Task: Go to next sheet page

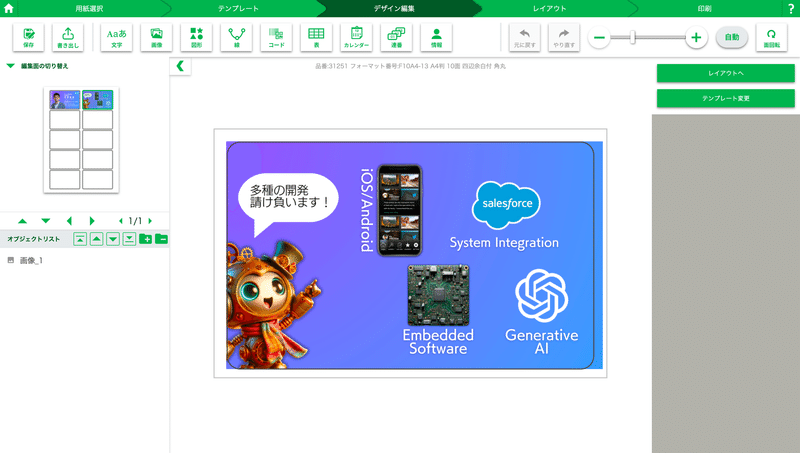Action: [150, 221]
